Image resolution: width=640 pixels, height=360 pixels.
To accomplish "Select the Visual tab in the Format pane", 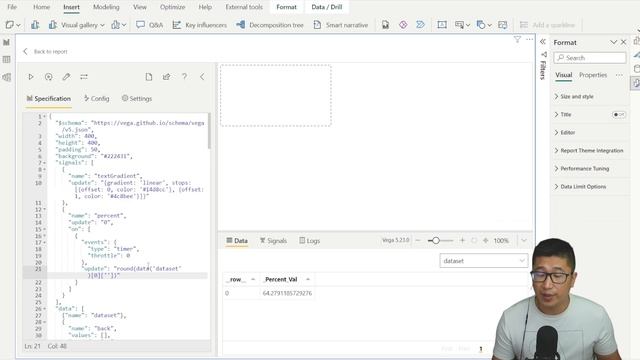I will point(564,75).
